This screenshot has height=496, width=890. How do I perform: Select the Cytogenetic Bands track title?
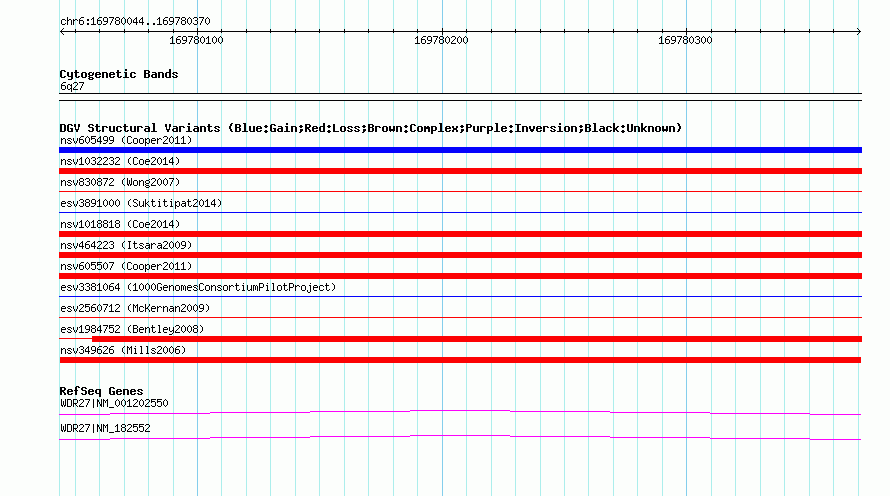[x=119, y=74]
